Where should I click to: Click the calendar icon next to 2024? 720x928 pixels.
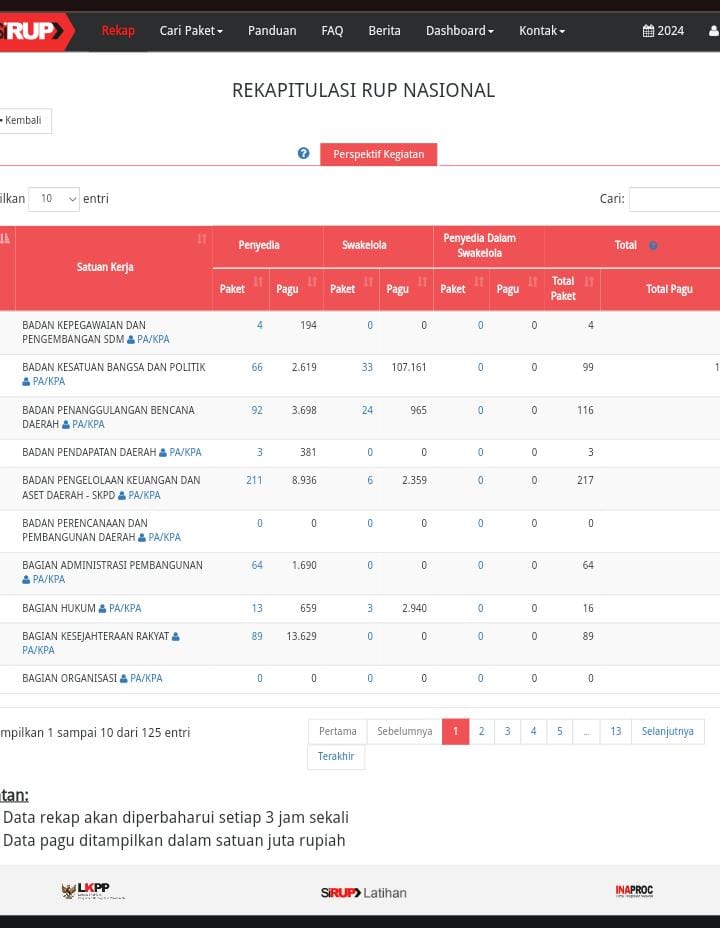pyautogui.click(x=648, y=31)
